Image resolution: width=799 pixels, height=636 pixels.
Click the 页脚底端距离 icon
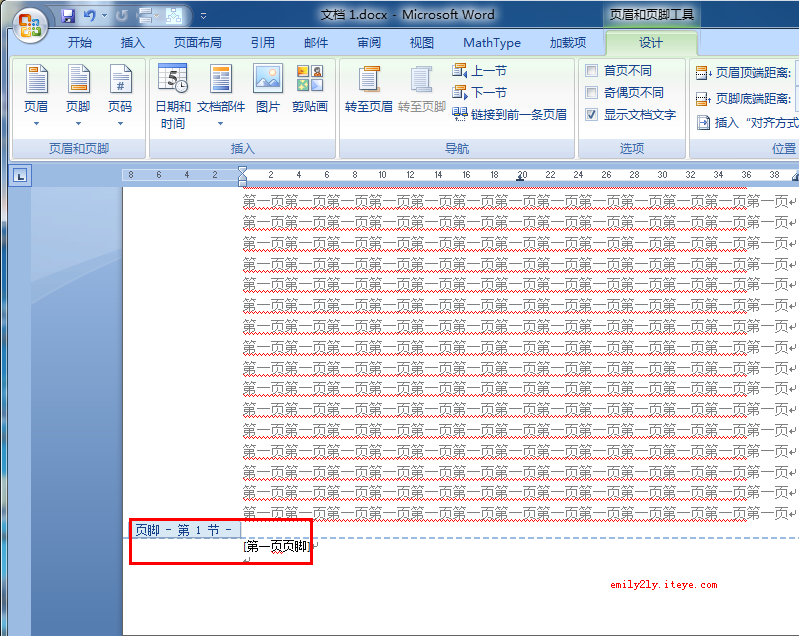tap(703, 98)
